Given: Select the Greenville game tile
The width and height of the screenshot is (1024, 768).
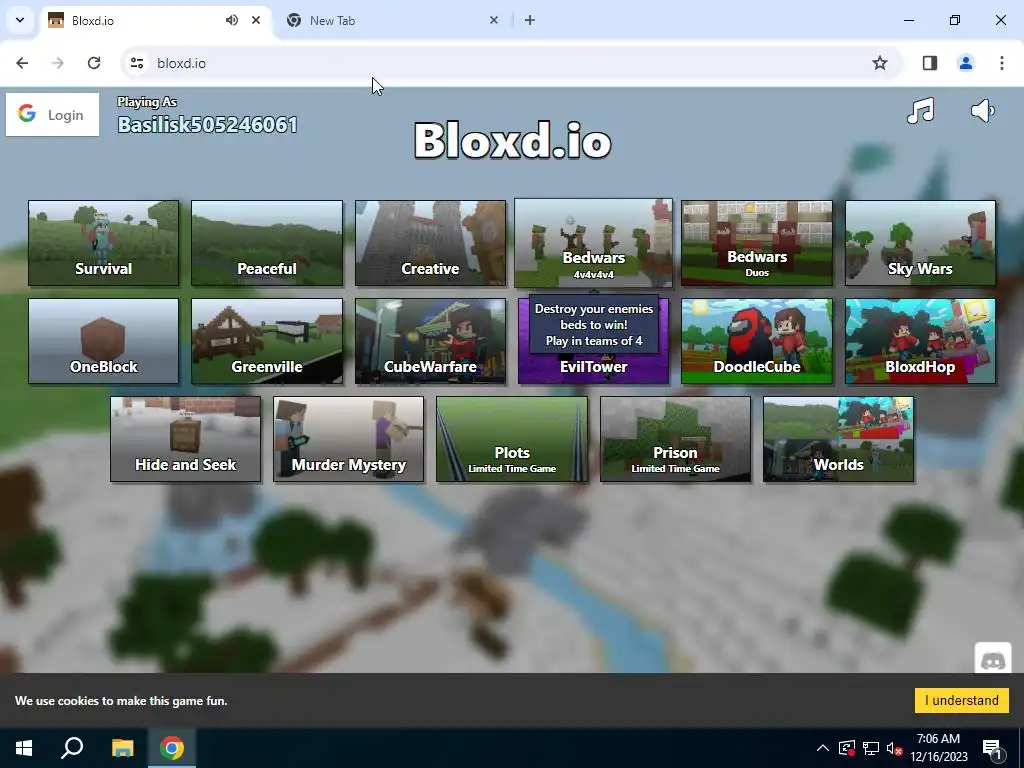Looking at the screenshot, I should [266, 341].
